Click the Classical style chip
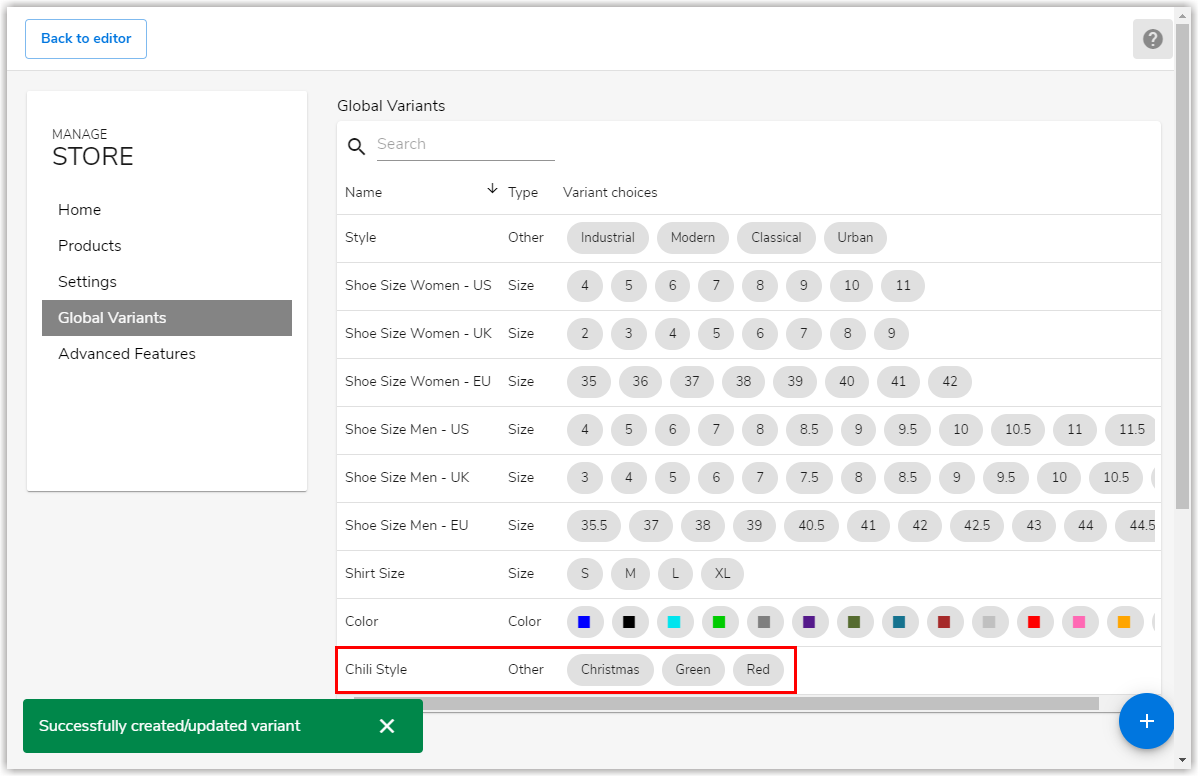 pyautogui.click(x=776, y=238)
